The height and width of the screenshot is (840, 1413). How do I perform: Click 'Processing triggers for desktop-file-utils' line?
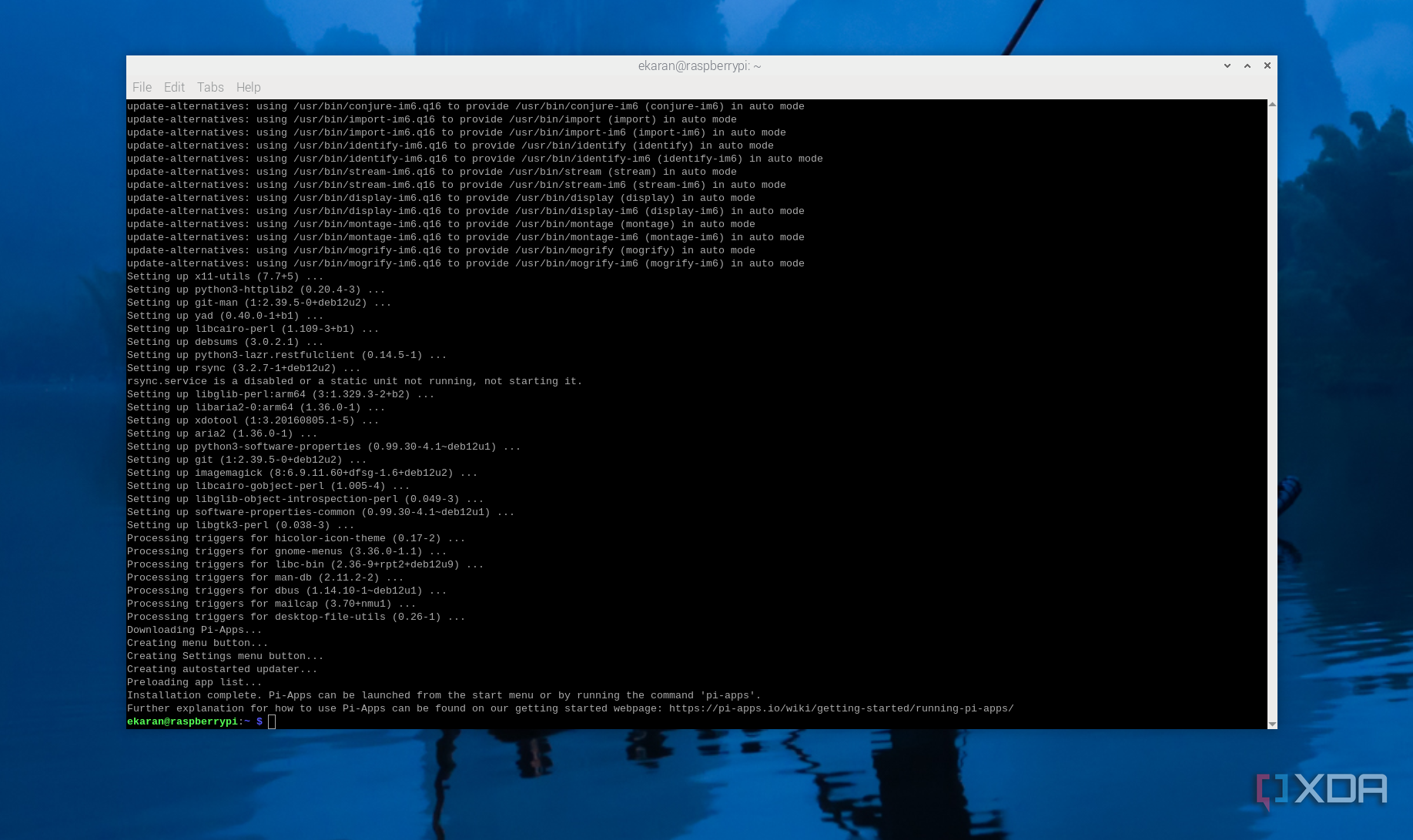coord(296,617)
